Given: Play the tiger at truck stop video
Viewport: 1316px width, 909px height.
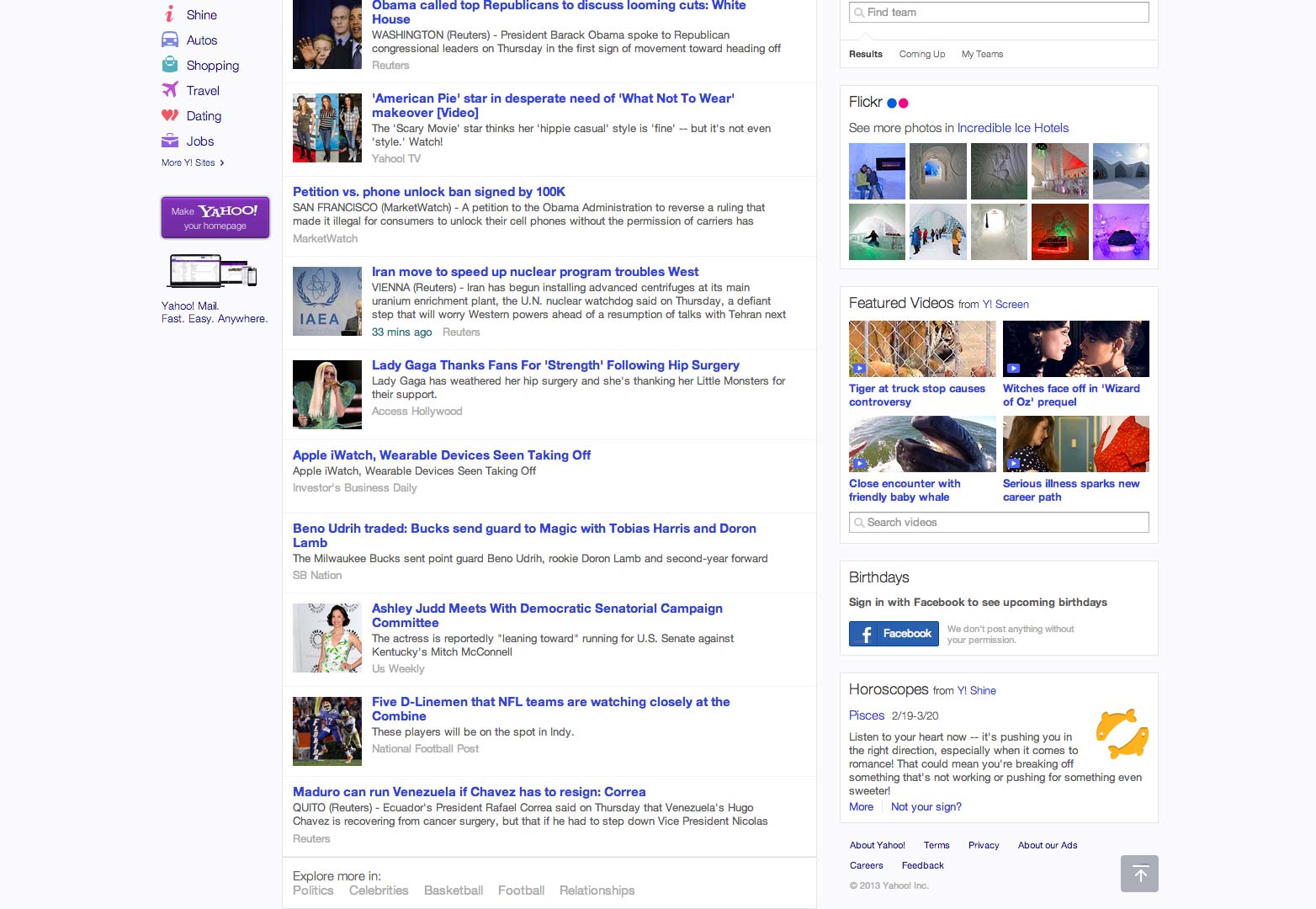Looking at the screenshot, I should pyautogui.click(x=922, y=348).
